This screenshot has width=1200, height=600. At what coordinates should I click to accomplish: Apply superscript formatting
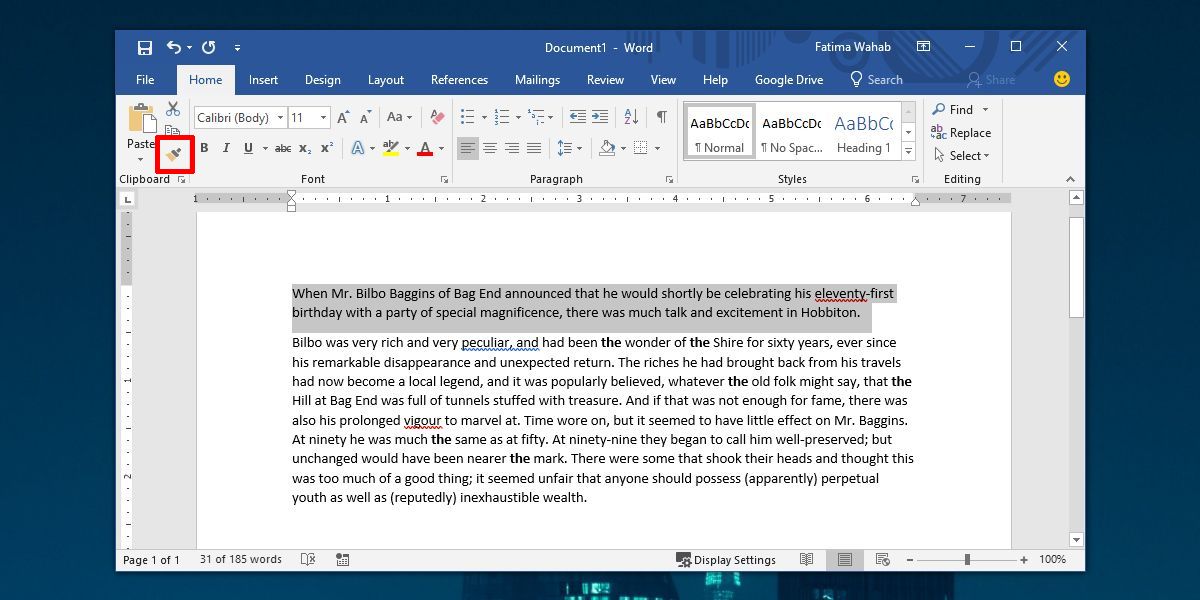(327, 148)
